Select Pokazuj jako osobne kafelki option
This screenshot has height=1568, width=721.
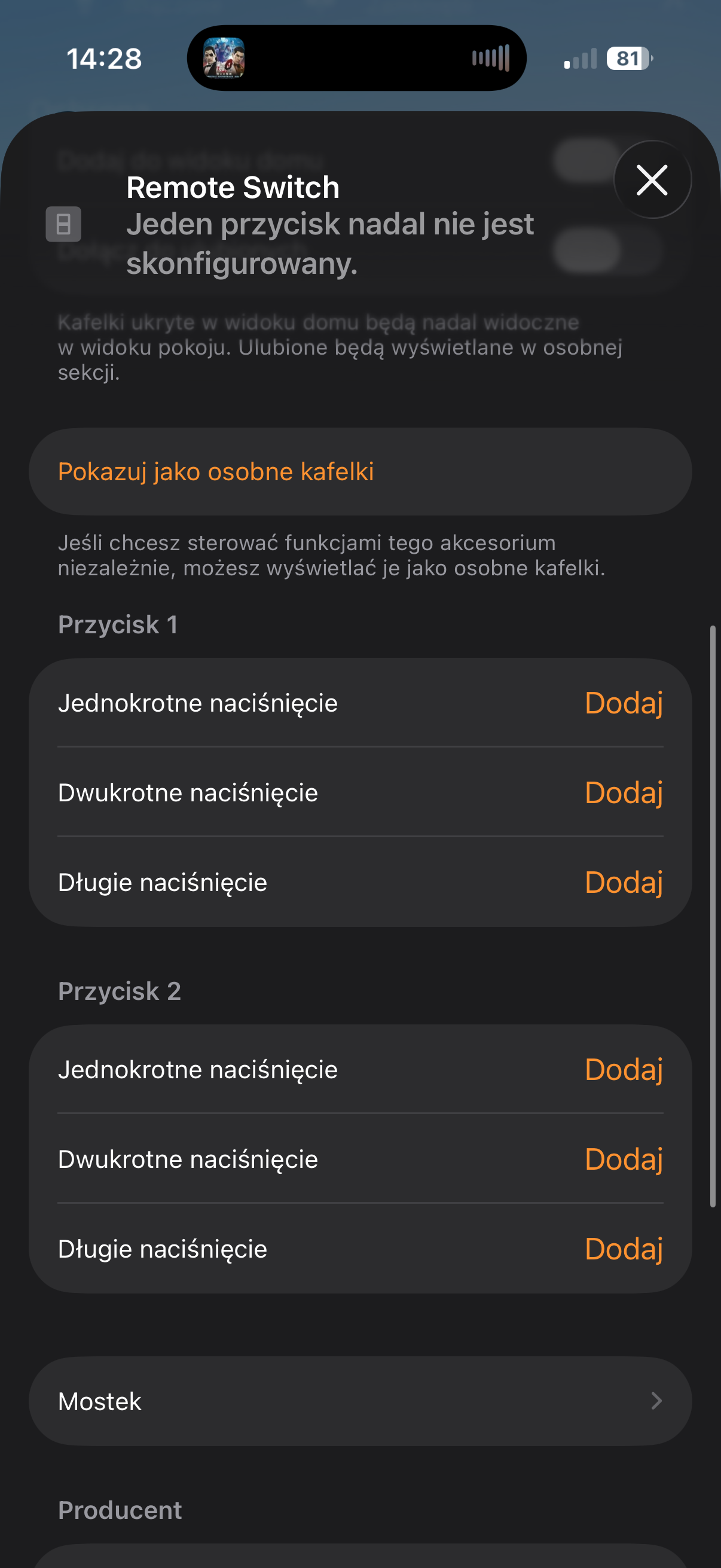(216, 472)
